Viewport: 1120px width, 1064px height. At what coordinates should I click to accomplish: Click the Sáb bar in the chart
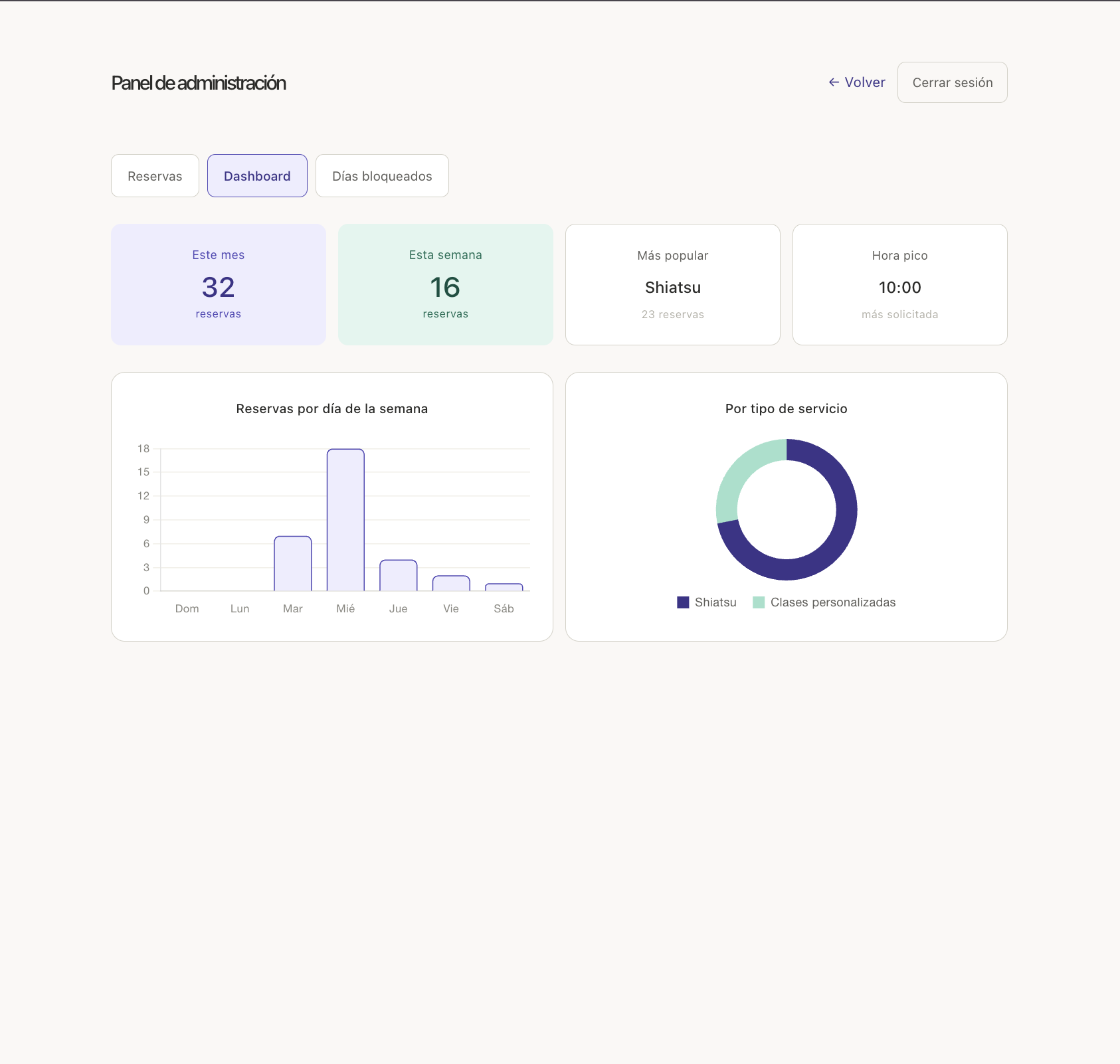tap(504, 587)
